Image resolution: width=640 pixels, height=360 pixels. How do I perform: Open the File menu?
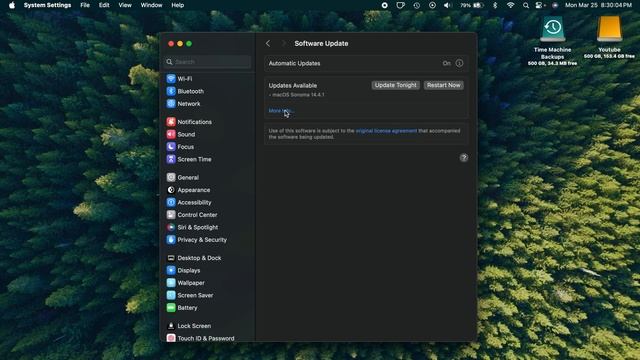coord(85,5)
